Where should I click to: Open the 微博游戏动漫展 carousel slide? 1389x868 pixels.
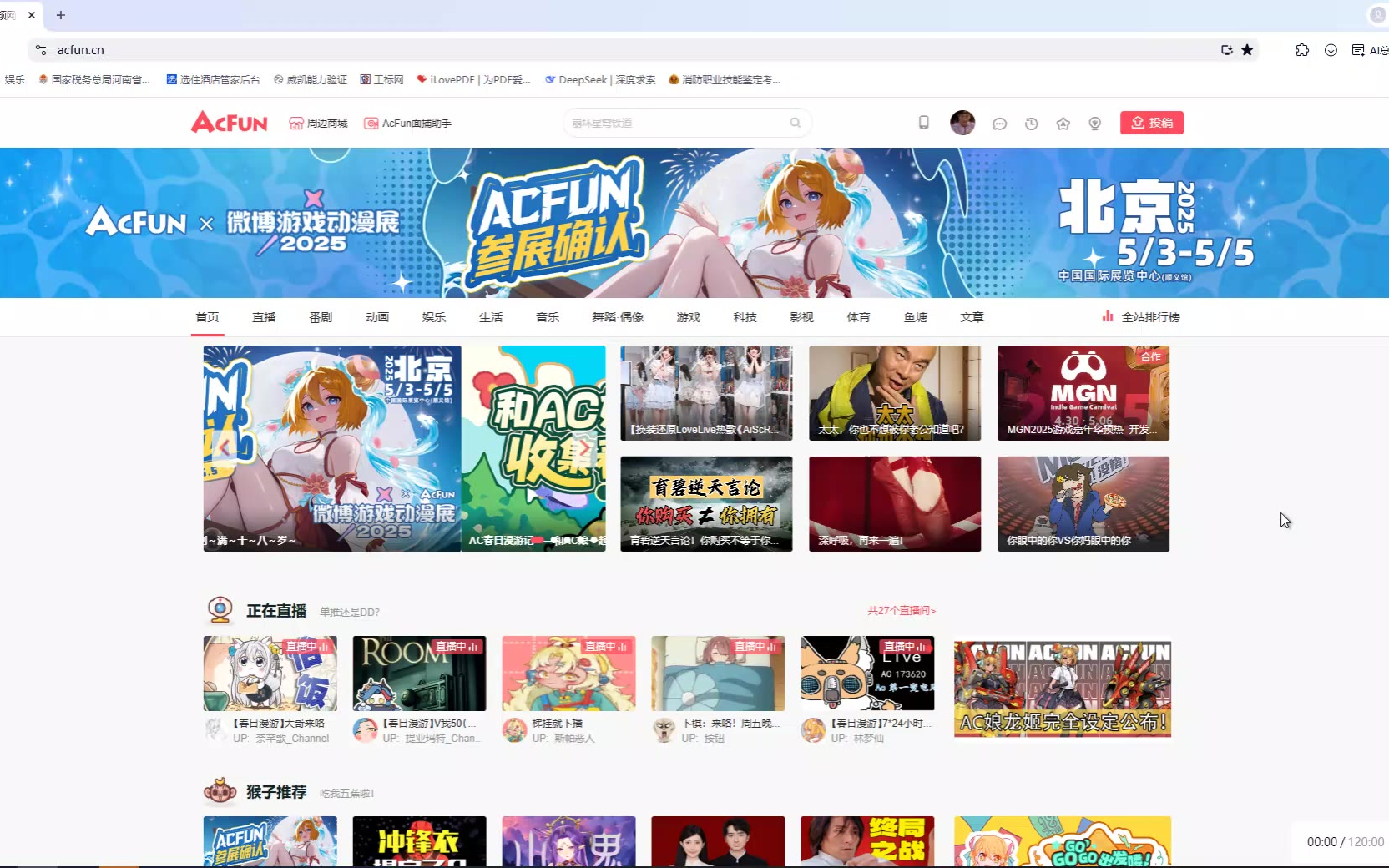point(332,448)
